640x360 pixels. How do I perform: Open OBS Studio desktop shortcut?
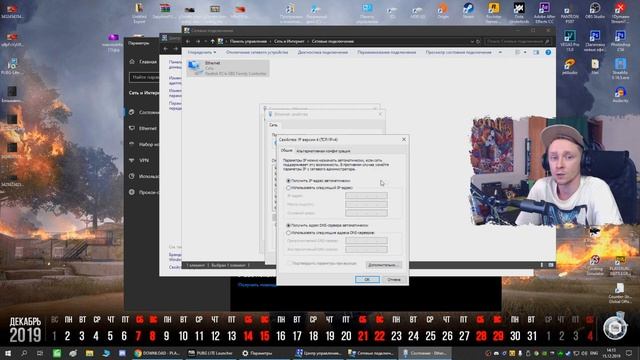595,11
